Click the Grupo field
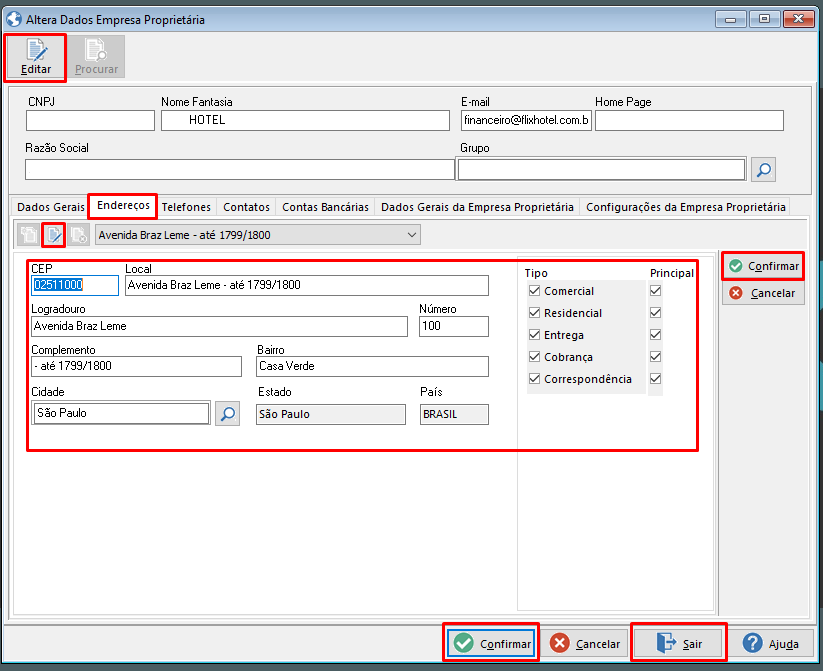 602,170
